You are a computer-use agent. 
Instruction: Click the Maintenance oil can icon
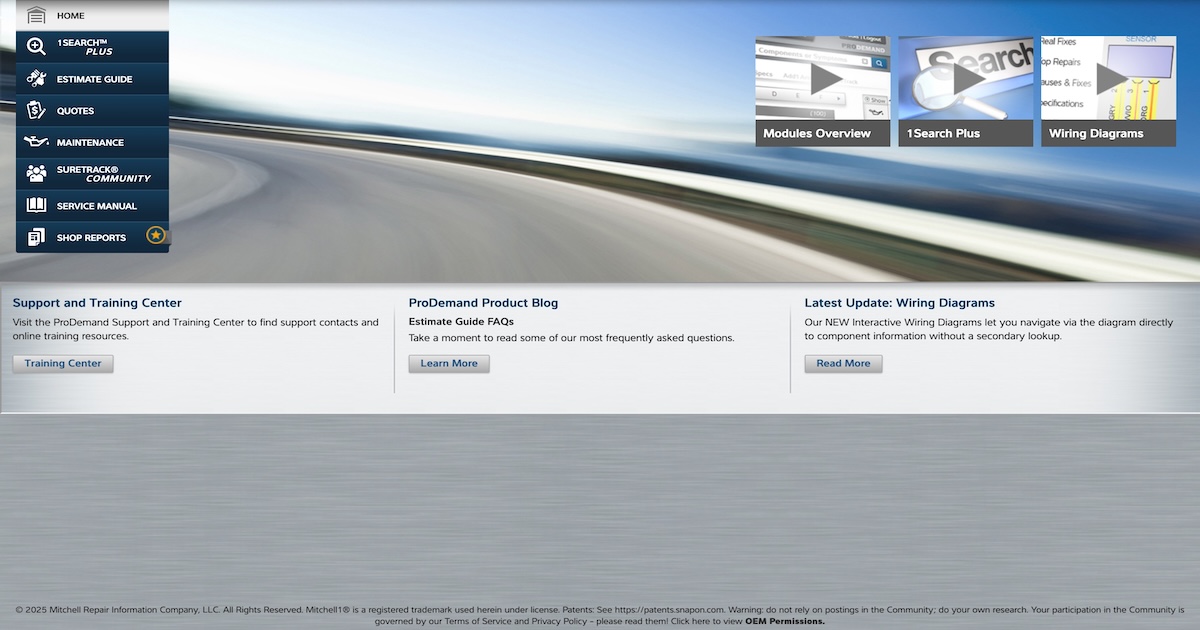[x=36, y=142]
